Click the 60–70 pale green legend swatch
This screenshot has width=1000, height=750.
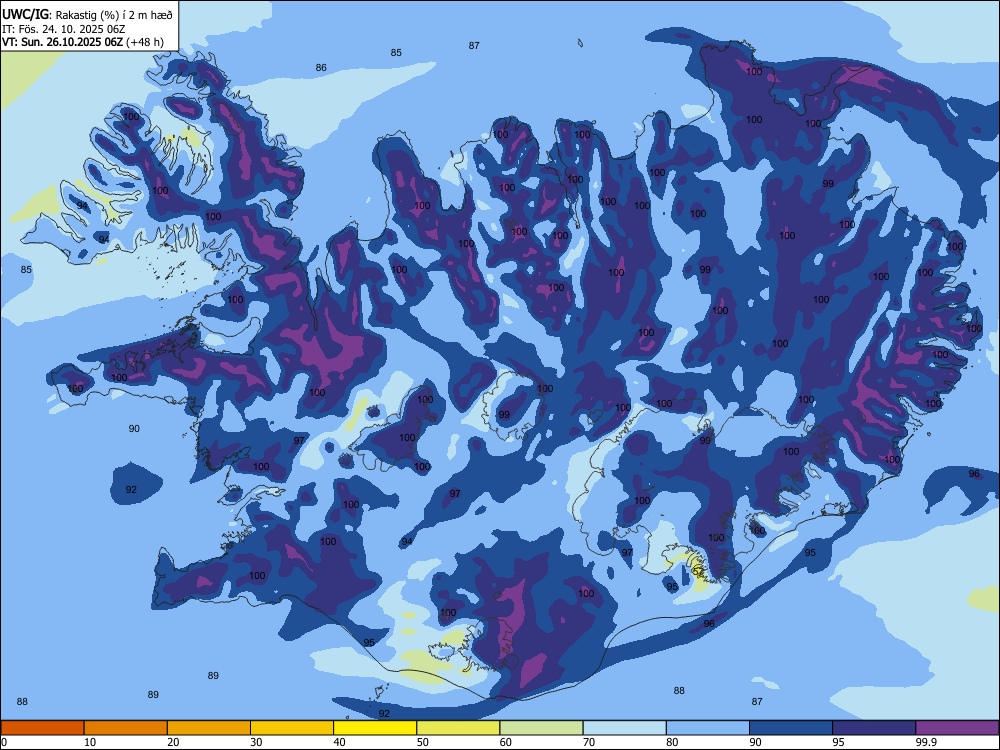pos(541,728)
